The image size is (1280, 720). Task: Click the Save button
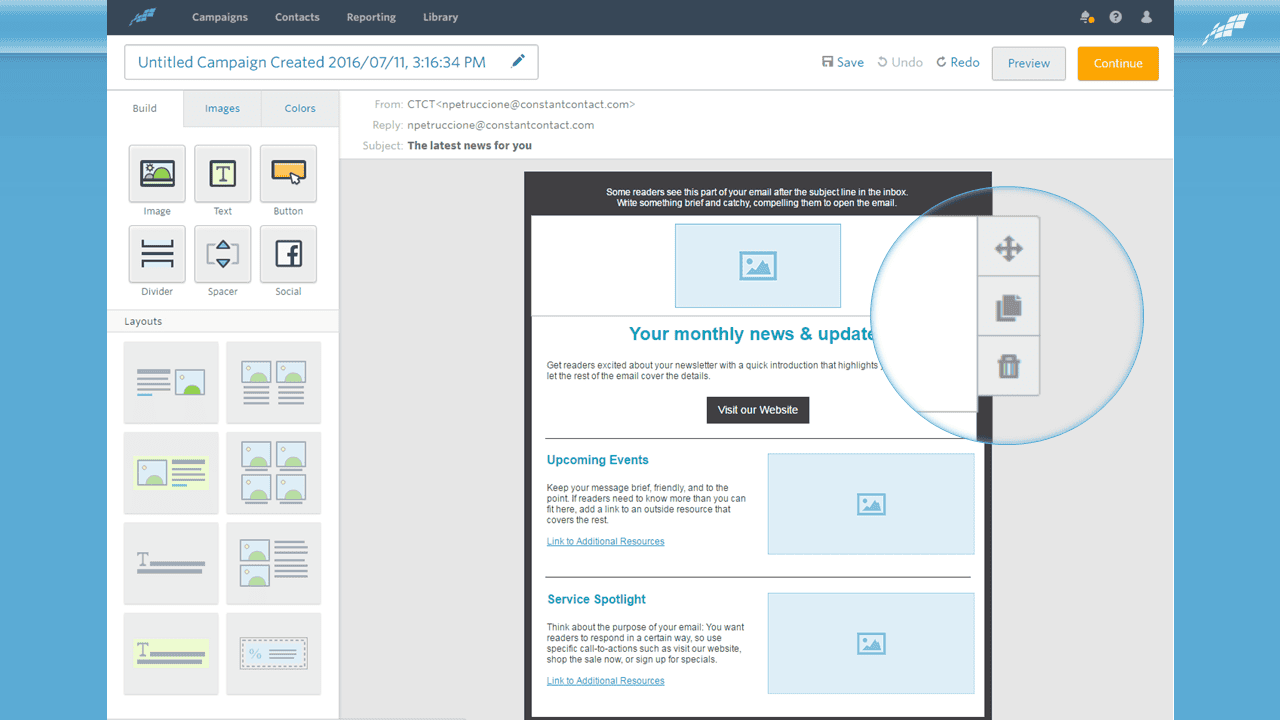[x=843, y=62]
